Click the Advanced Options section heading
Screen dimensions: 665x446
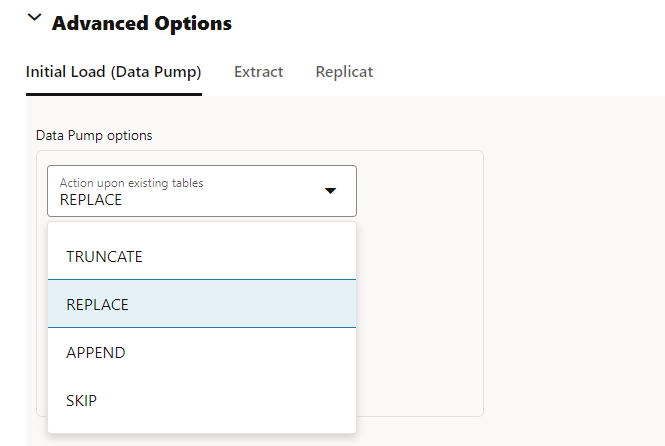(x=142, y=22)
